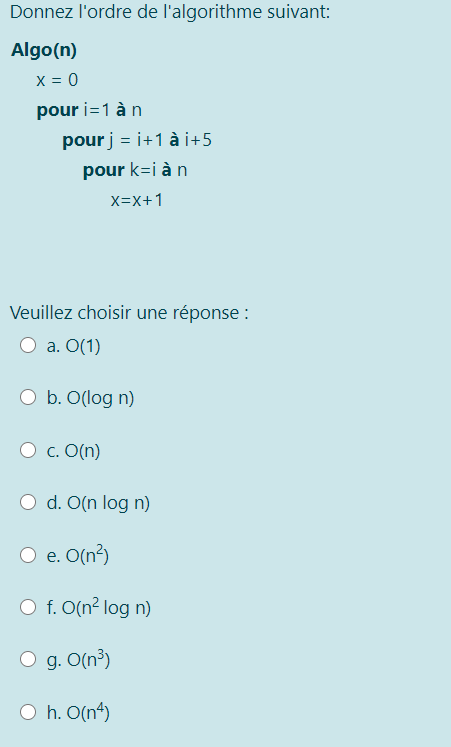Click the answer label text 'a. O(1)'
The width and height of the screenshot is (451, 747).
[73, 346]
